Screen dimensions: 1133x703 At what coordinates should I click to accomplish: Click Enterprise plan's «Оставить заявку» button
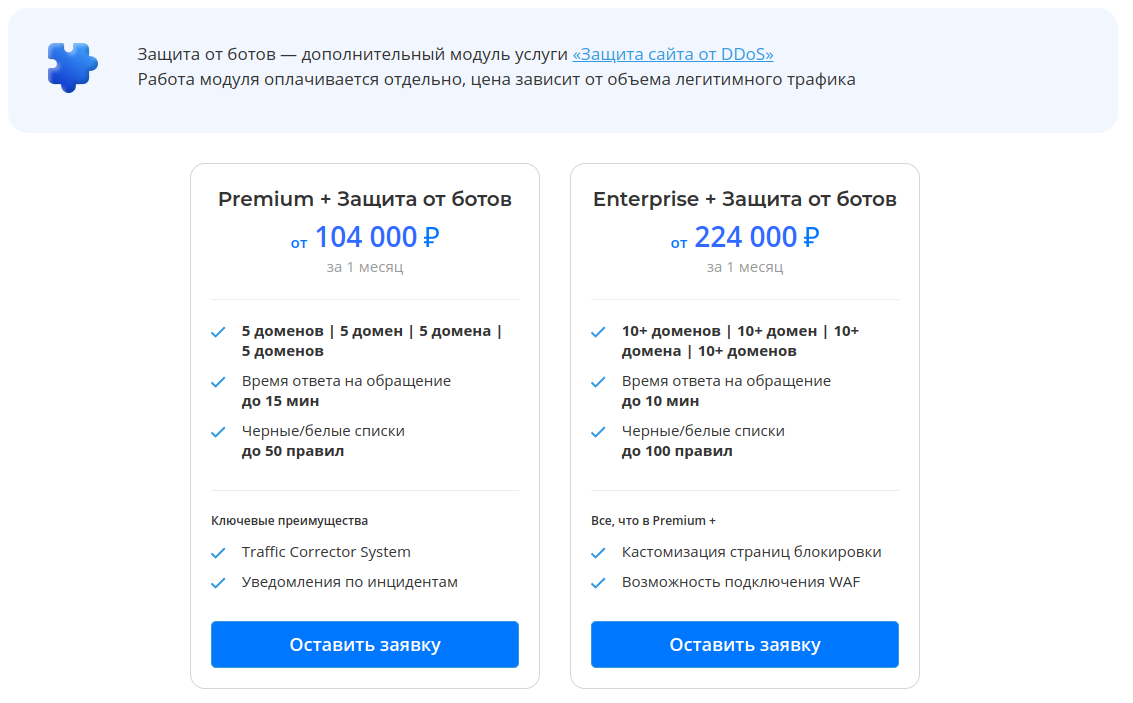(745, 644)
